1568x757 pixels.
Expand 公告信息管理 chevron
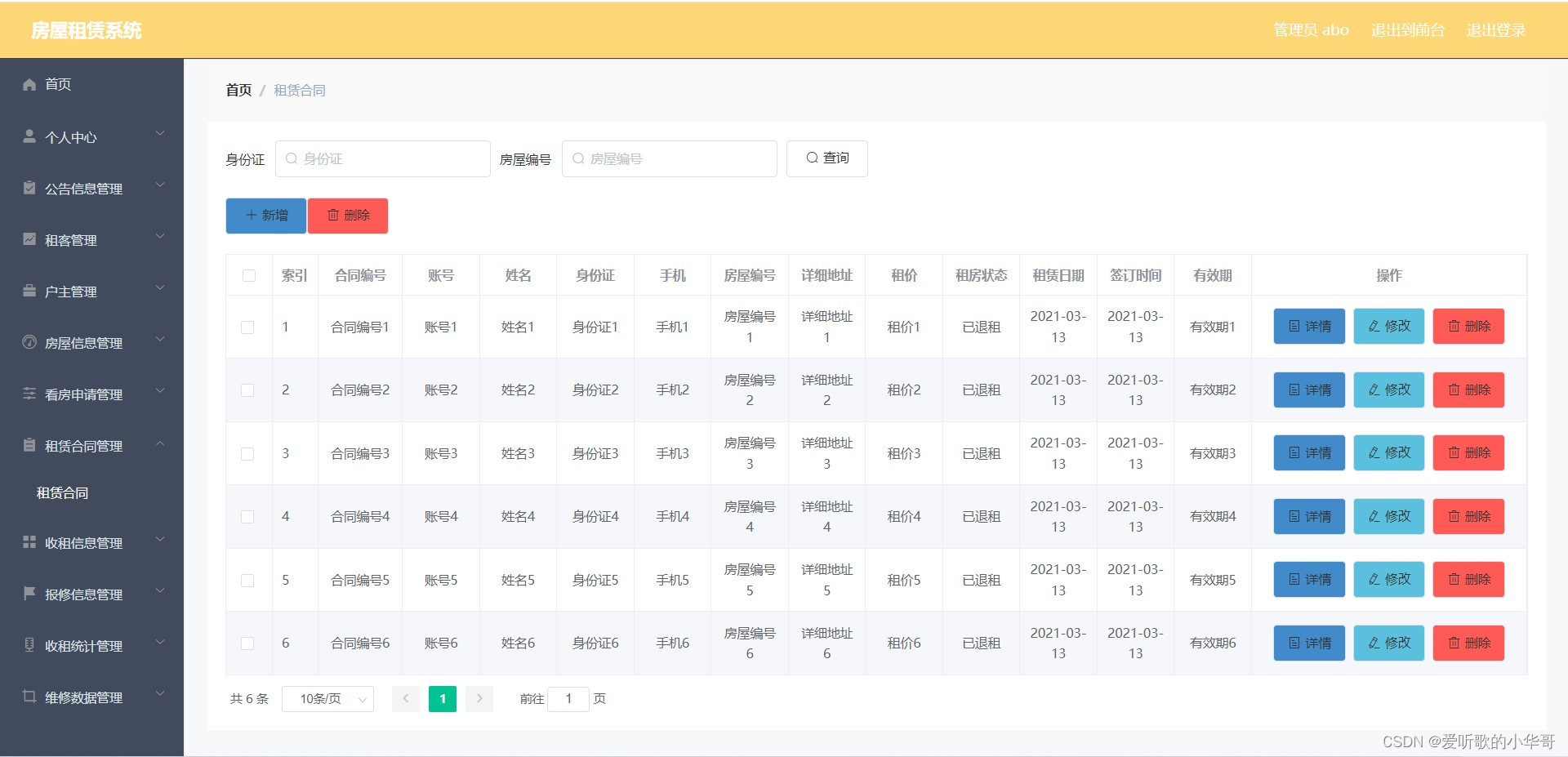click(160, 185)
